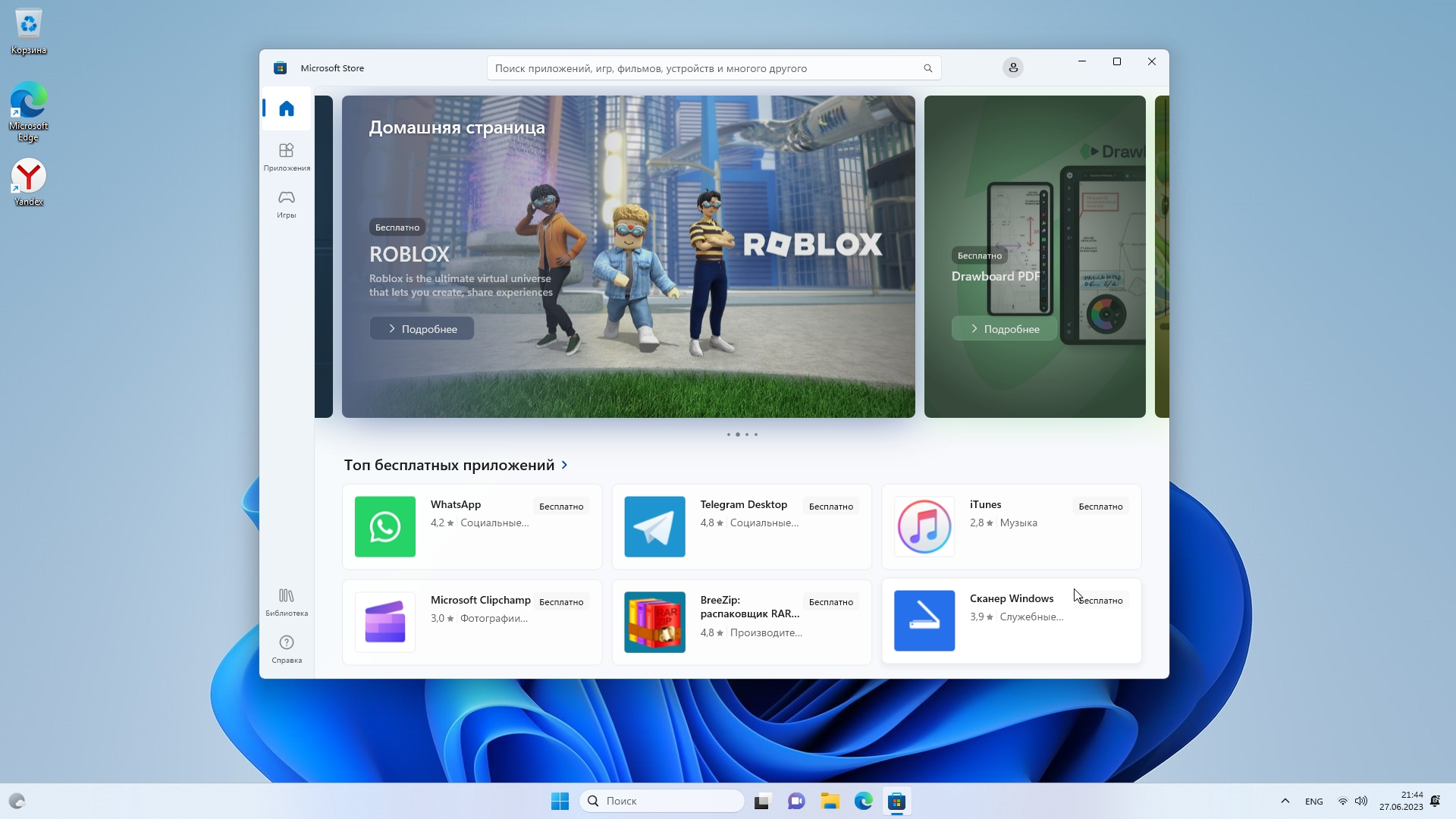Open the Home page sidebar icon

point(286,109)
